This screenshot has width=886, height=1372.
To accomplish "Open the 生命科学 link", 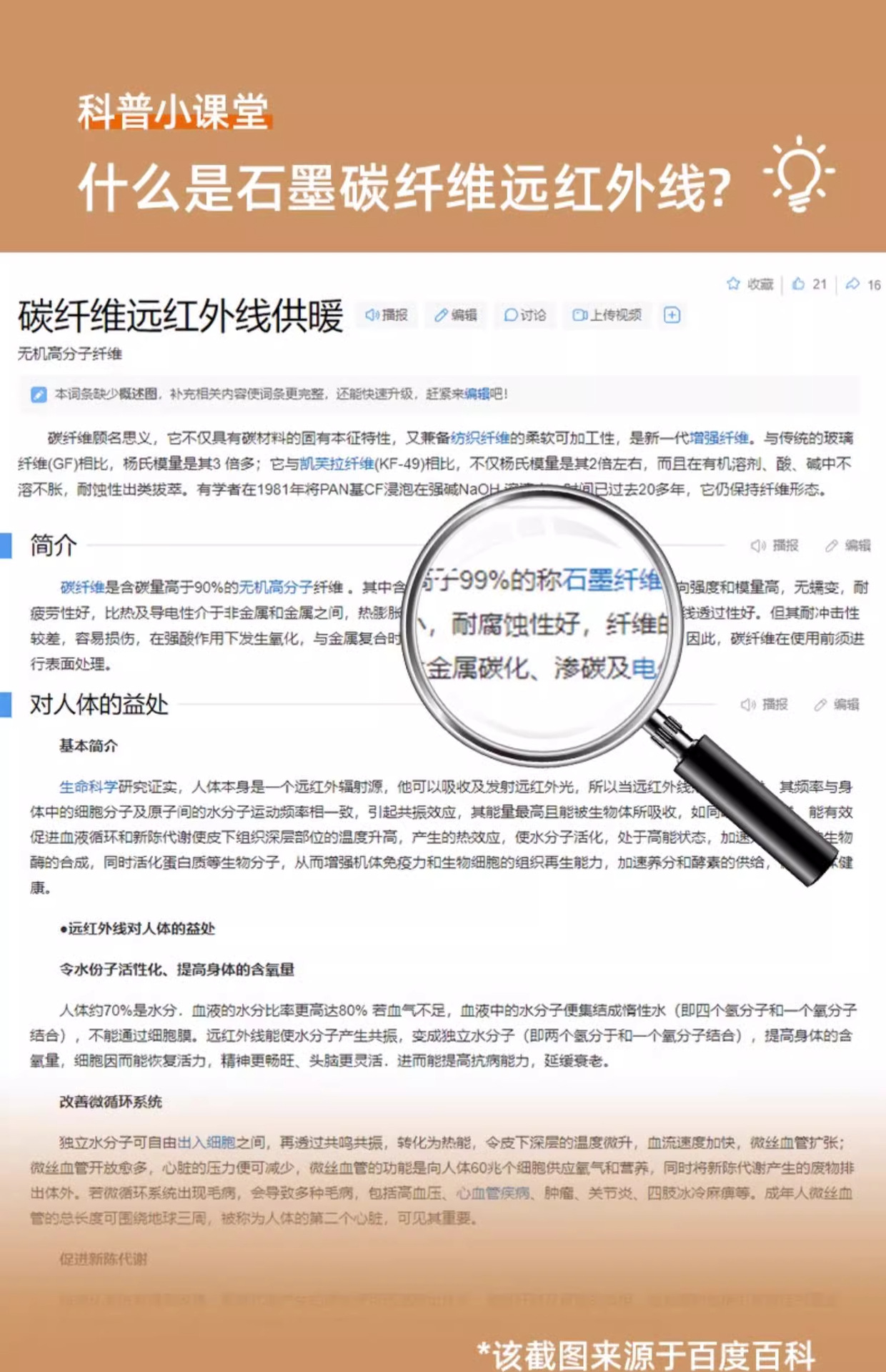I will [x=89, y=787].
